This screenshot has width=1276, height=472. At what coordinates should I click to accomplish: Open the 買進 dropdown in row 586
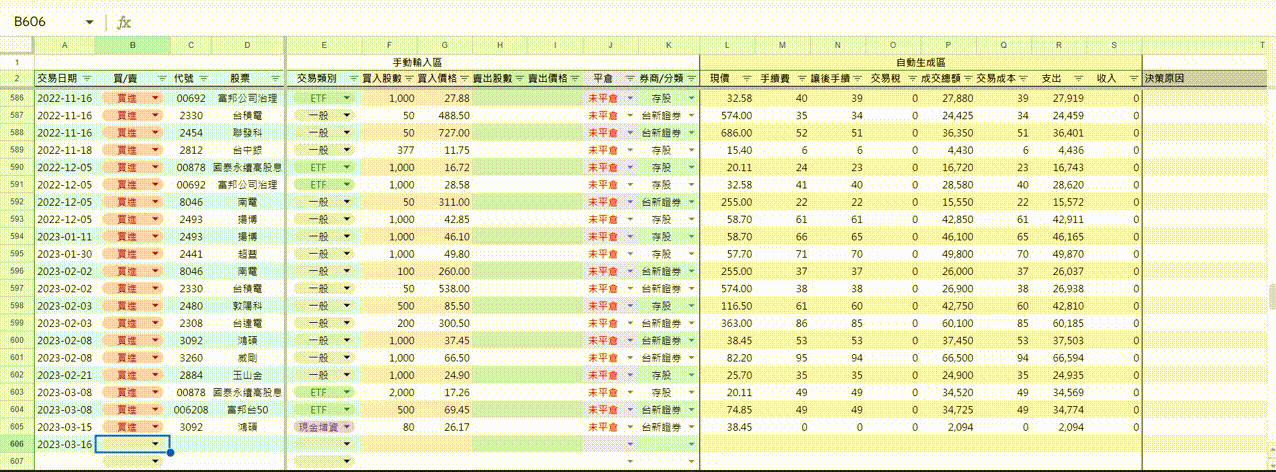coord(155,98)
